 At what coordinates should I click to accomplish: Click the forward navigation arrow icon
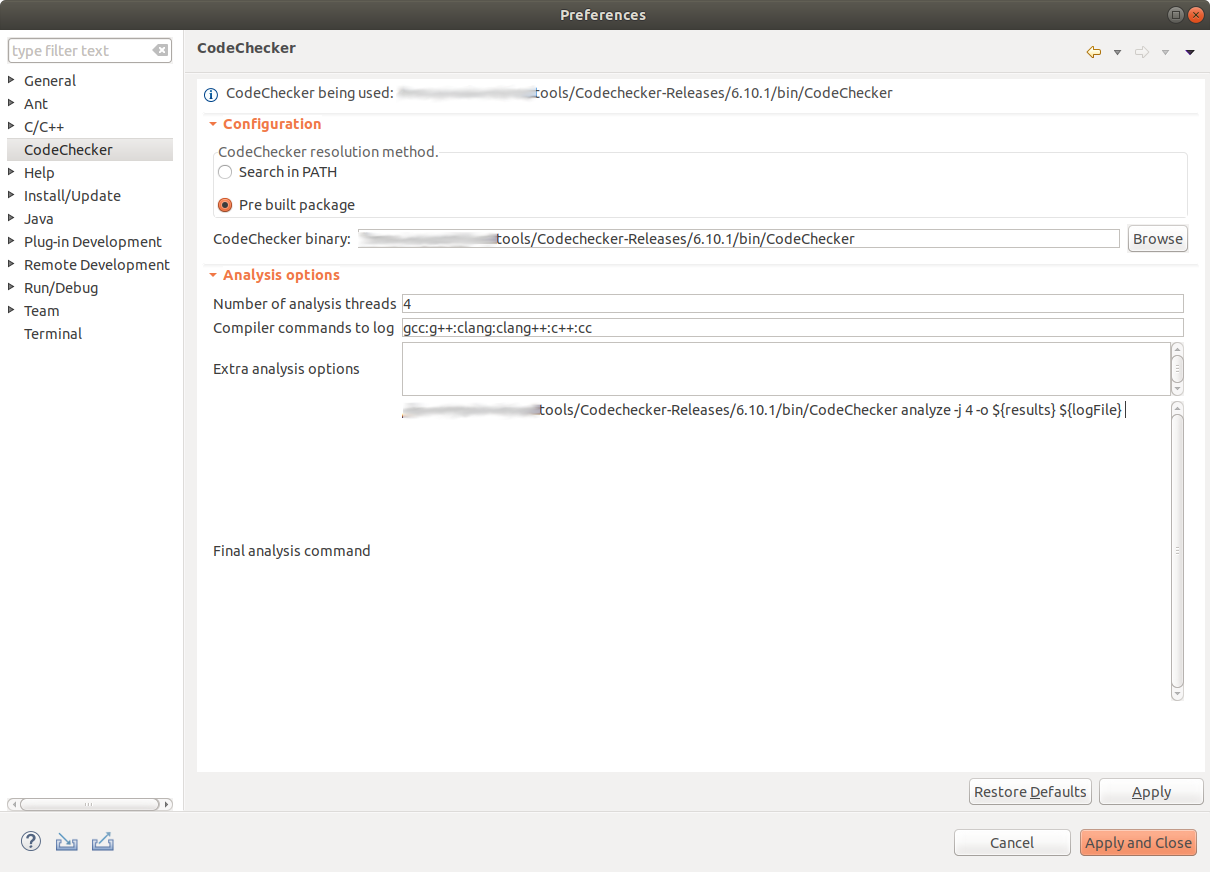(x=1142, y=52)
